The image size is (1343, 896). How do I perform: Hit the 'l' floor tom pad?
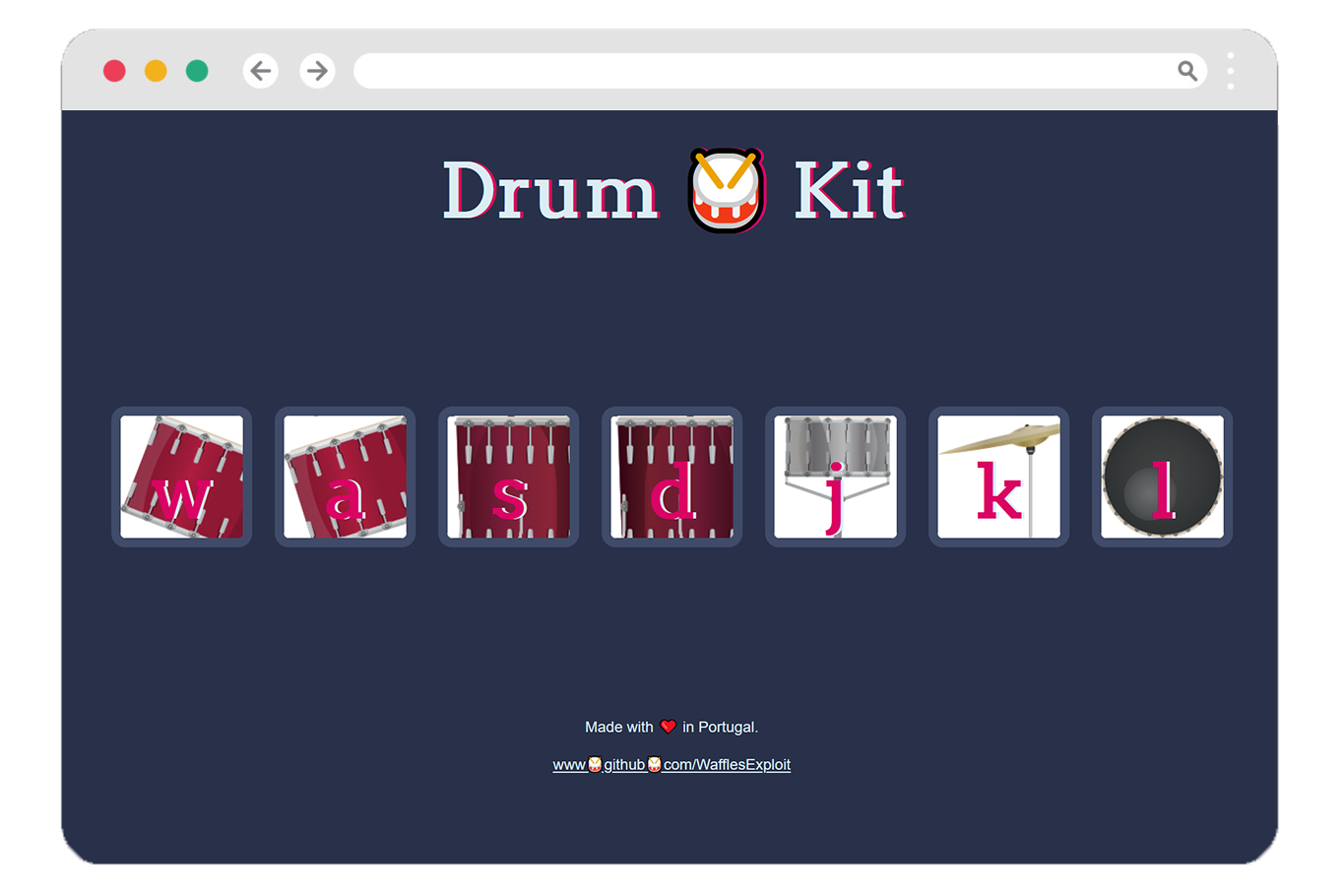(x=1162, y=477)
